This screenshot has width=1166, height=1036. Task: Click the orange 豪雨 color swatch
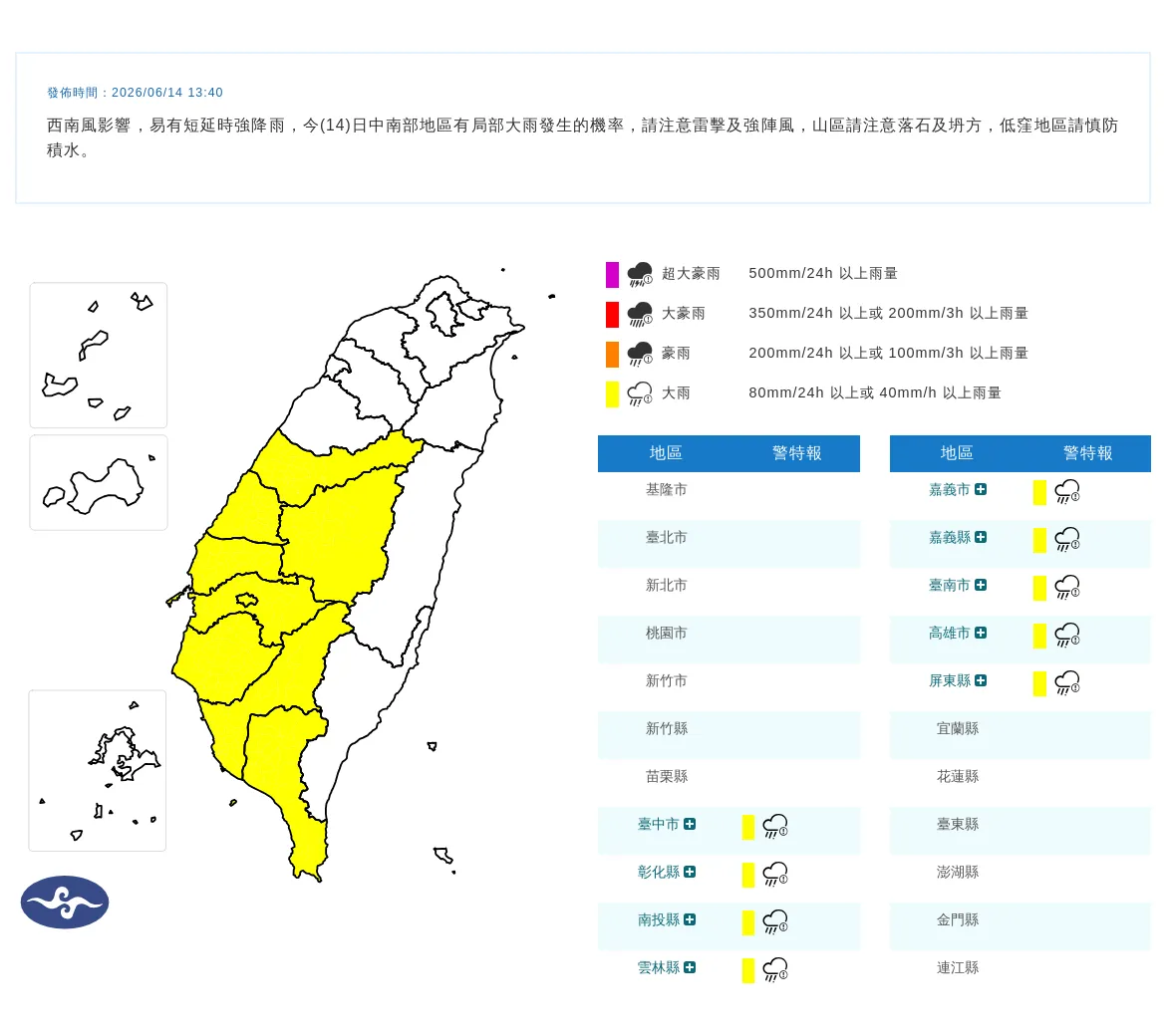point(612,354)
